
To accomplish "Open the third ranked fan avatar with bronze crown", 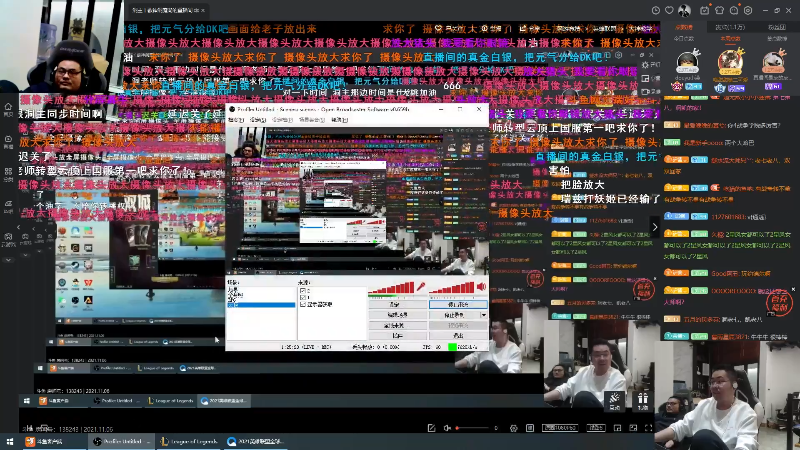I will pos(773,63).
